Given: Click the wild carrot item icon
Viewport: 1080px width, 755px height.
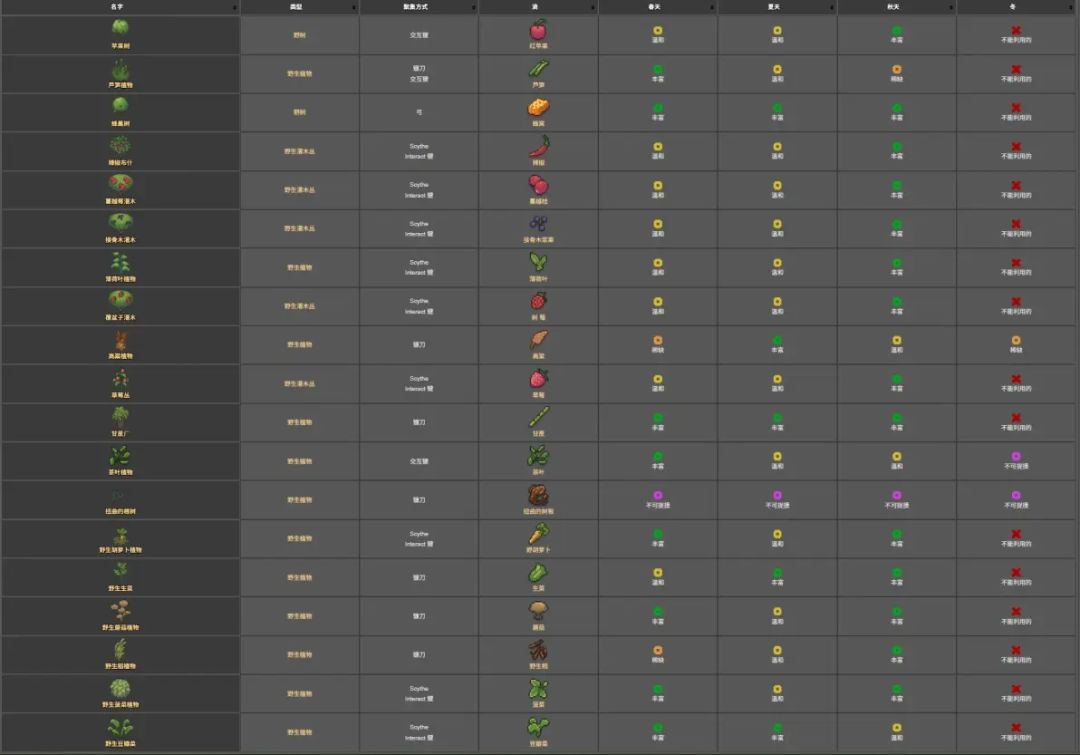Looking at the screenshot, I should pos(538,534).
